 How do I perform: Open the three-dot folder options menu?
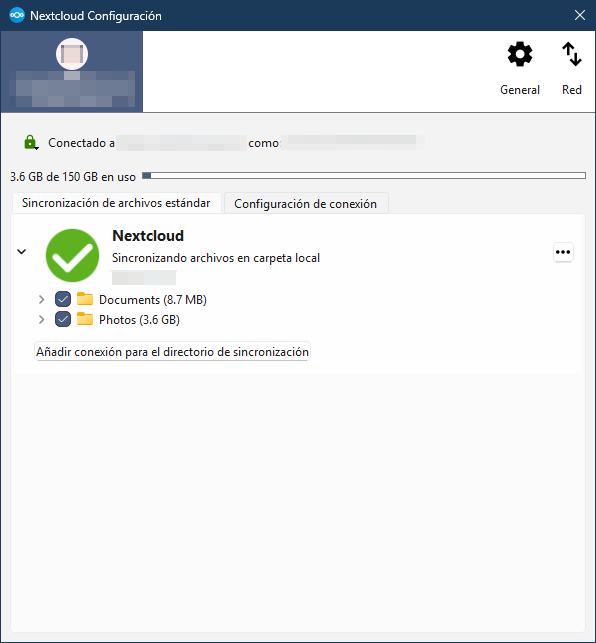563,252
